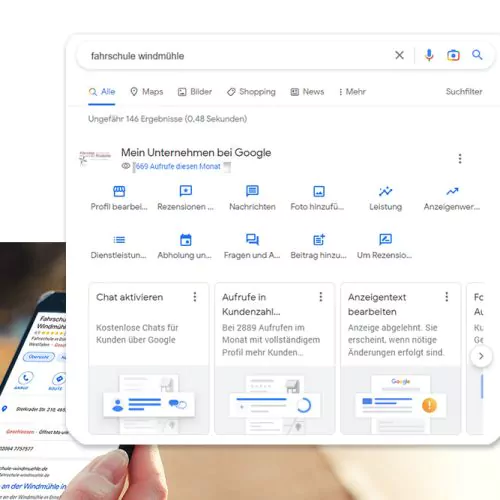Open image search via the camera icon

pos(453,55)
